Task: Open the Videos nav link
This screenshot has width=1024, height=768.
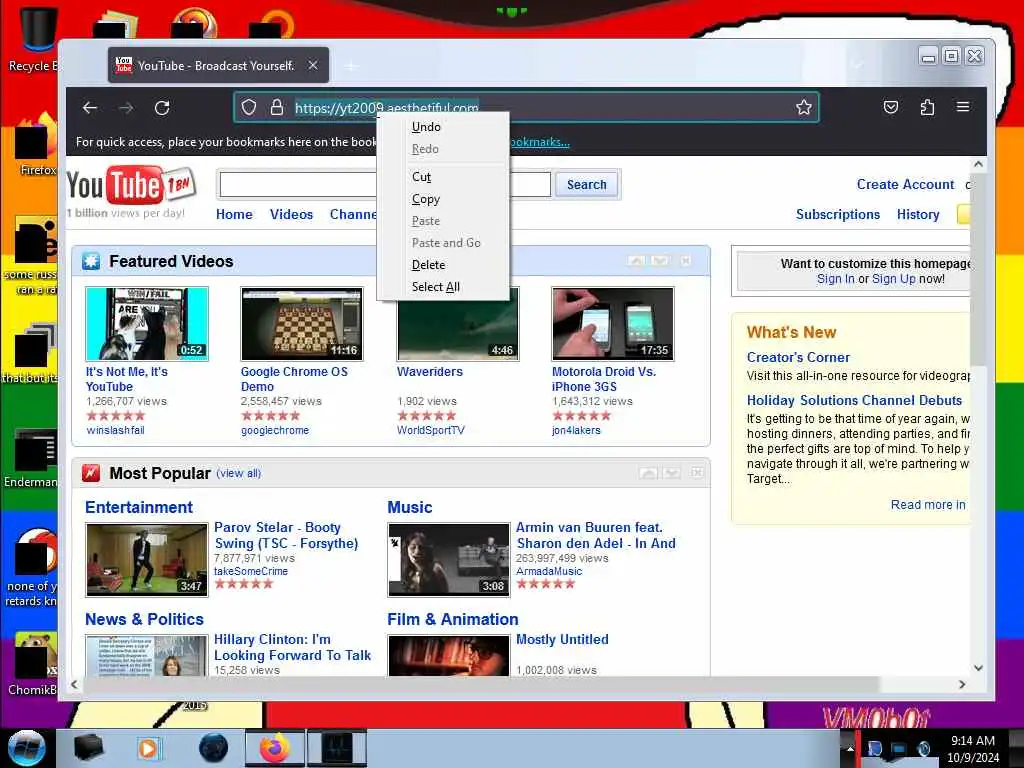Action: [291, 214]
